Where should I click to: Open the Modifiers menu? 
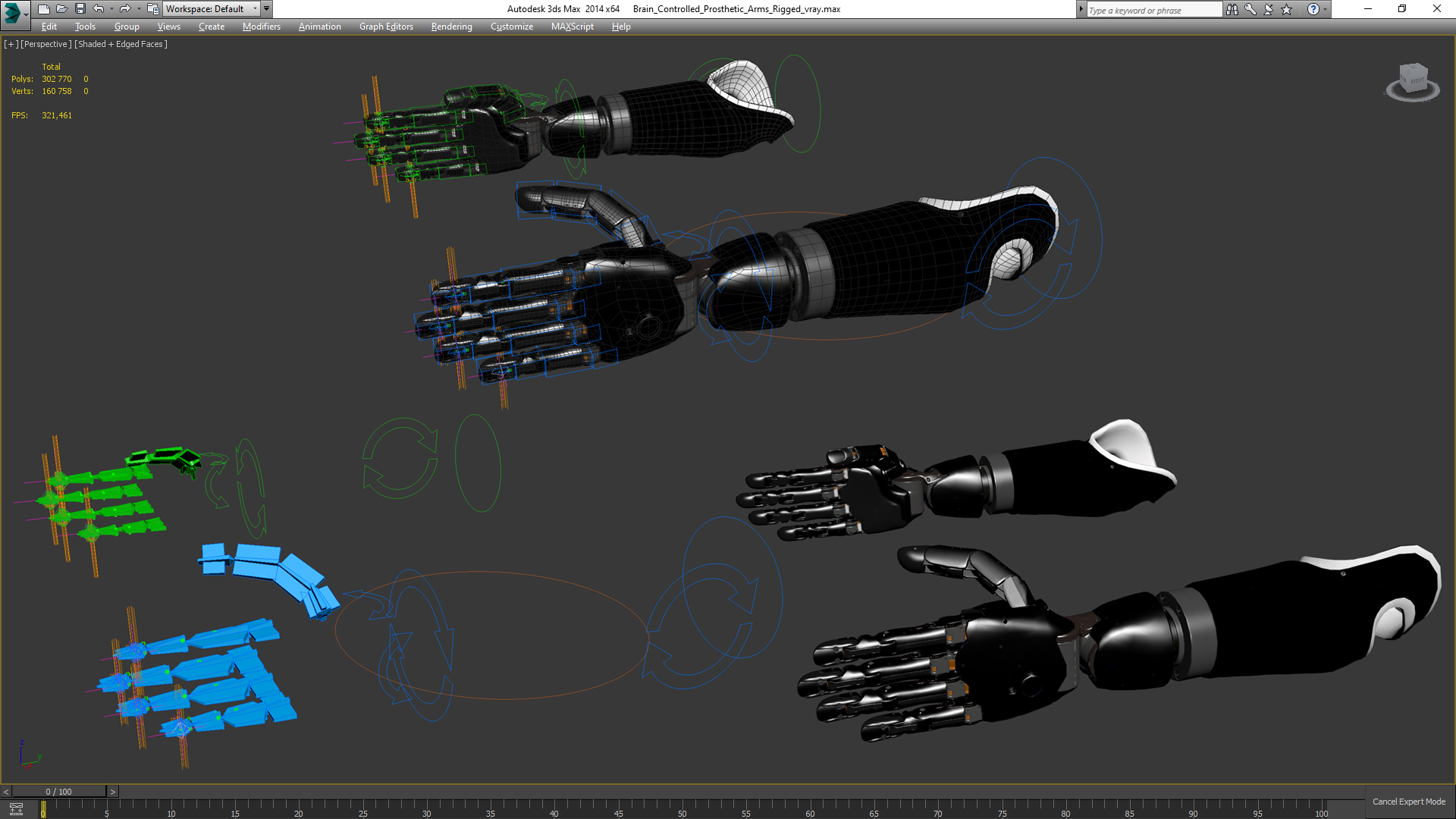tap(261, 27)
